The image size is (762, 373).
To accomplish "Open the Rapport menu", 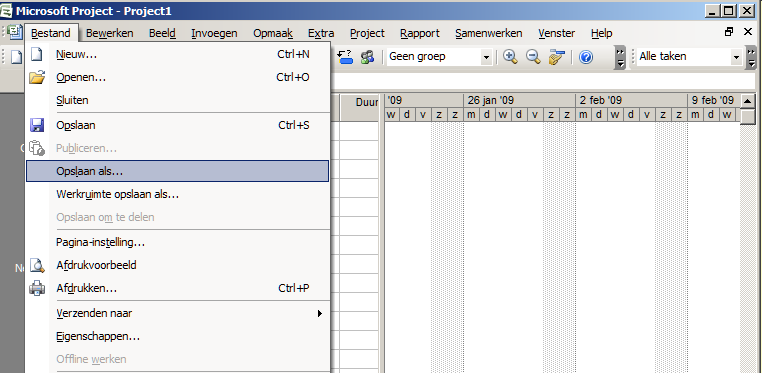I will [419, 33].
